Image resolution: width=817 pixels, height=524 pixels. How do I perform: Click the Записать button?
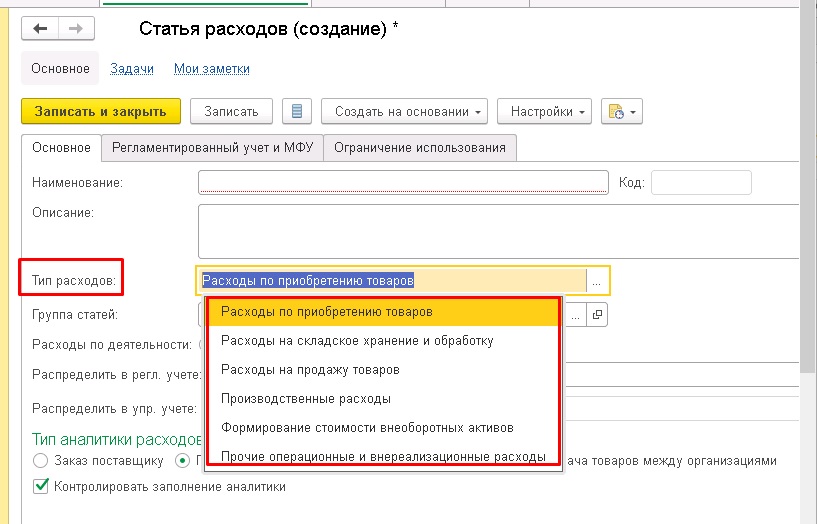pyautogui.click(x=231, y=111)
